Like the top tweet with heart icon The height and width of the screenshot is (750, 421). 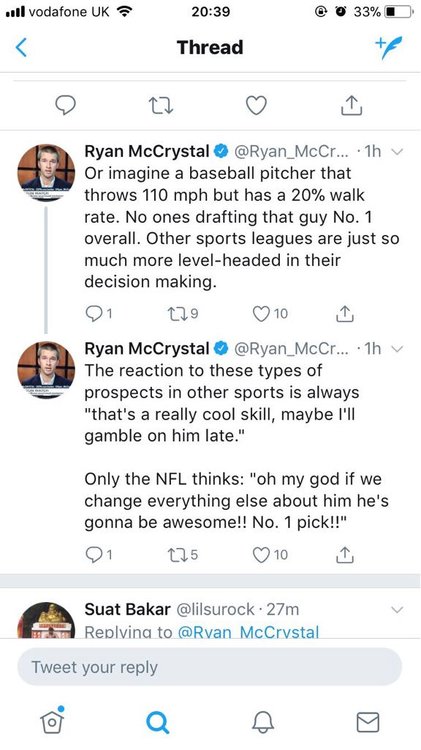pos(256,105)
